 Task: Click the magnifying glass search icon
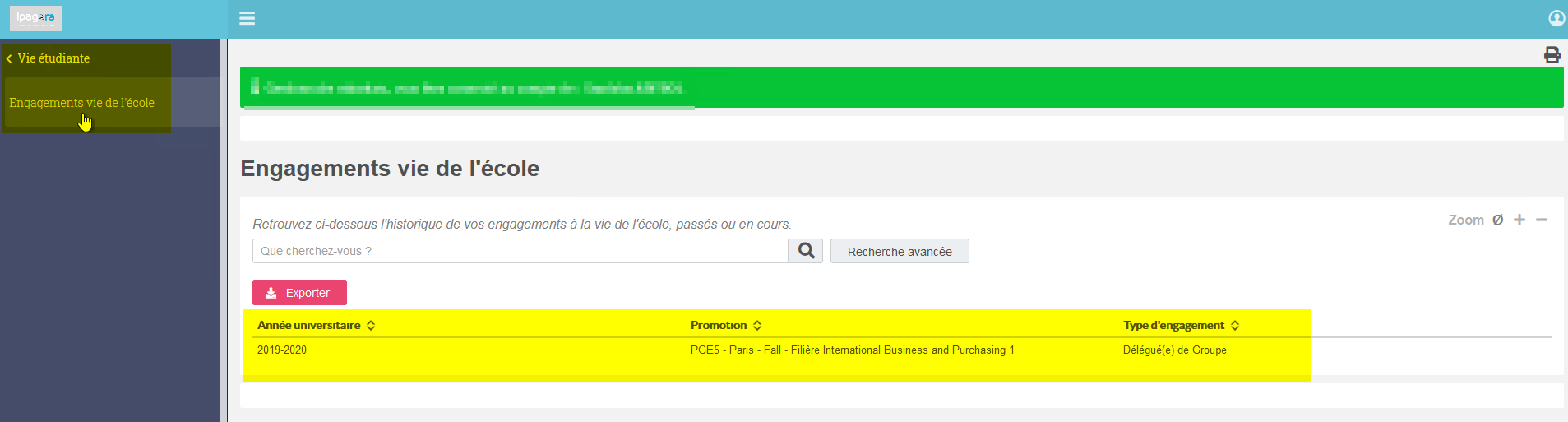pyautogui.click(x=806, y=251)
